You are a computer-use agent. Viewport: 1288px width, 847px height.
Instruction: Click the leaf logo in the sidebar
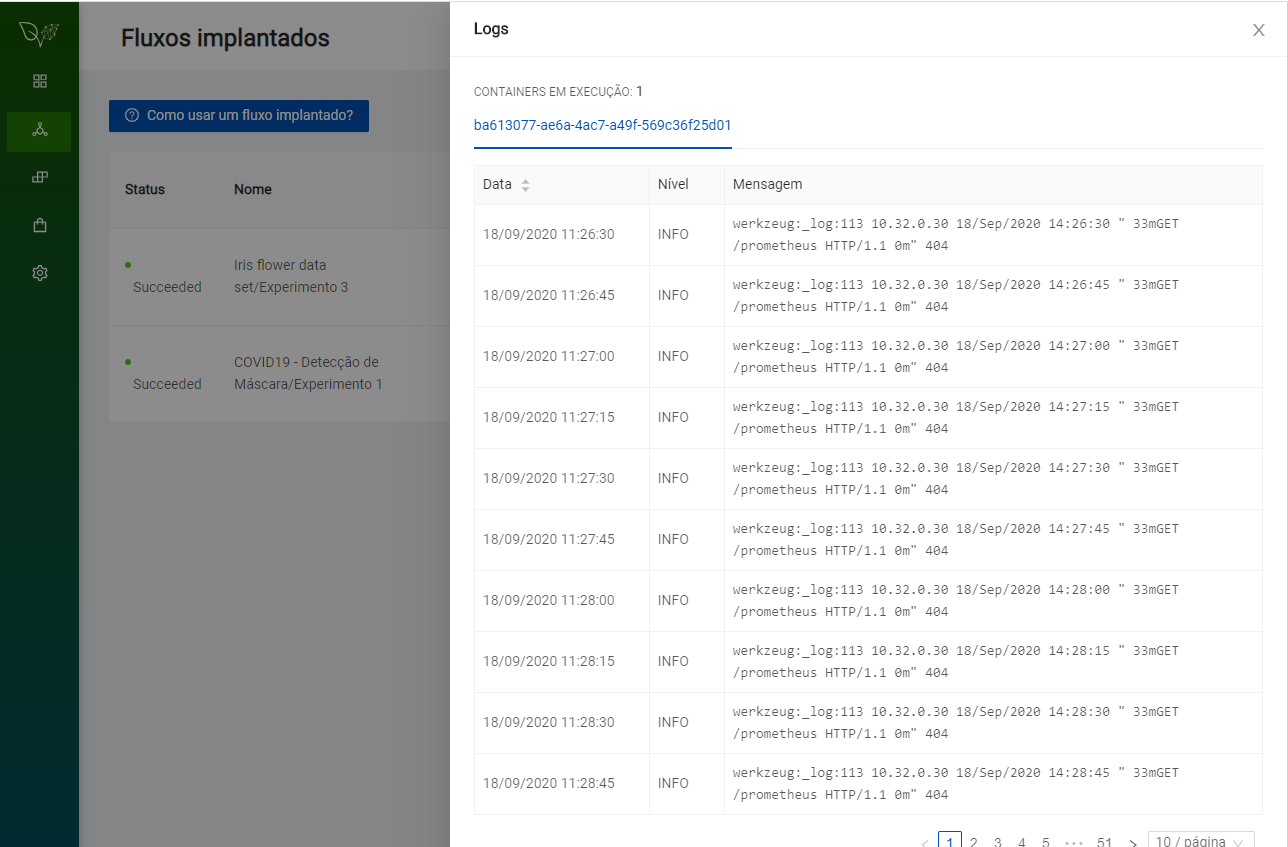pos(39,33)
